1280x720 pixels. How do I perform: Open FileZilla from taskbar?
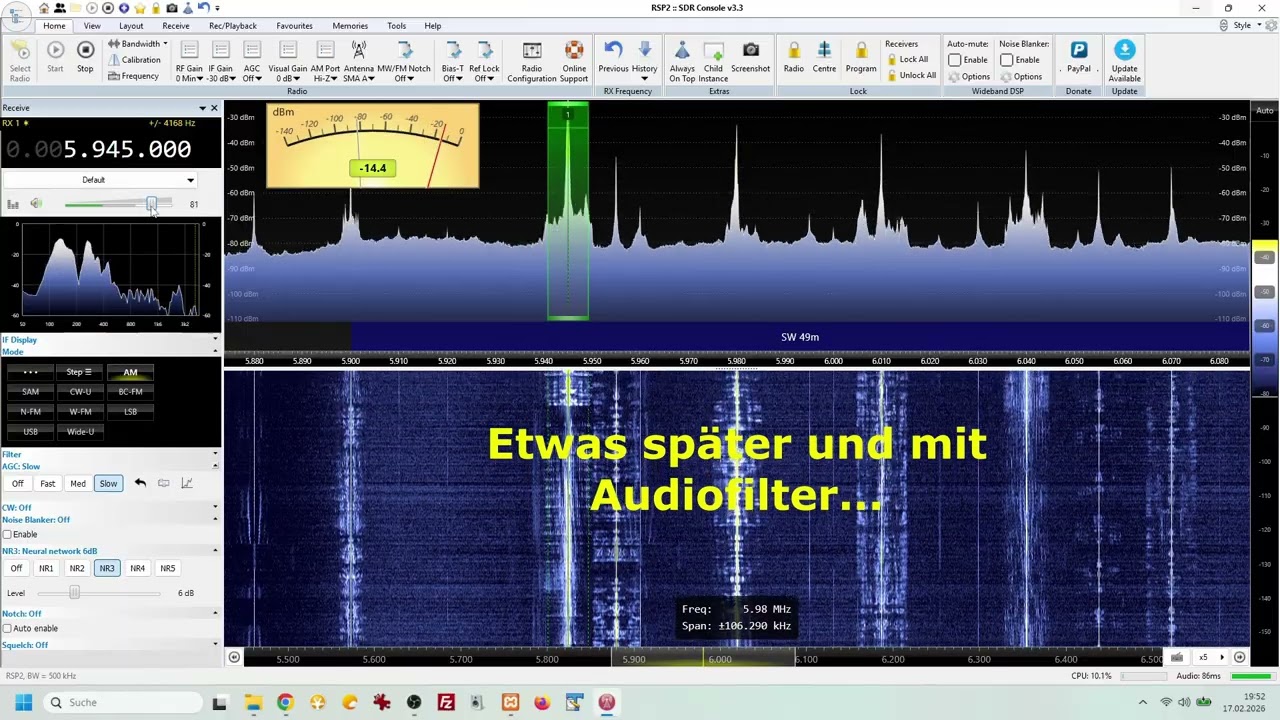pos(446,702)
